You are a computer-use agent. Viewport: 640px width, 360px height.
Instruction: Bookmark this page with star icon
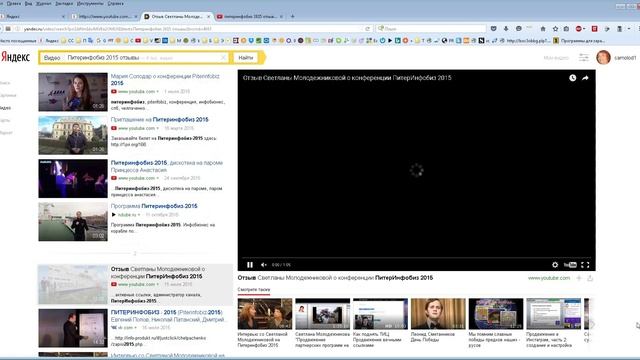(x=555, y=29)
